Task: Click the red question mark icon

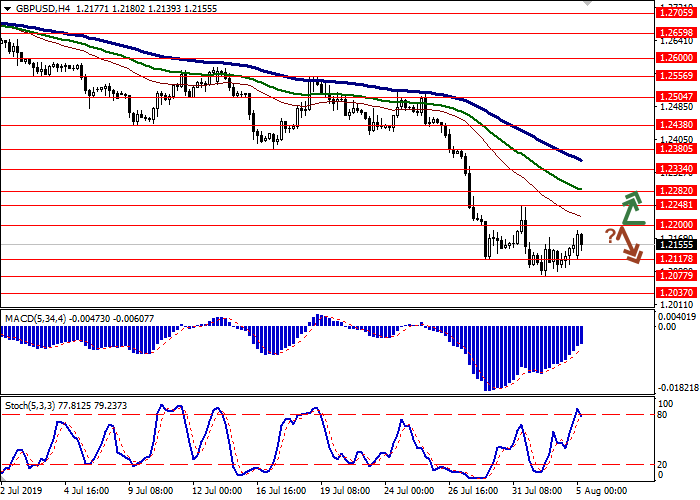Action: click(x=610, y=235)
